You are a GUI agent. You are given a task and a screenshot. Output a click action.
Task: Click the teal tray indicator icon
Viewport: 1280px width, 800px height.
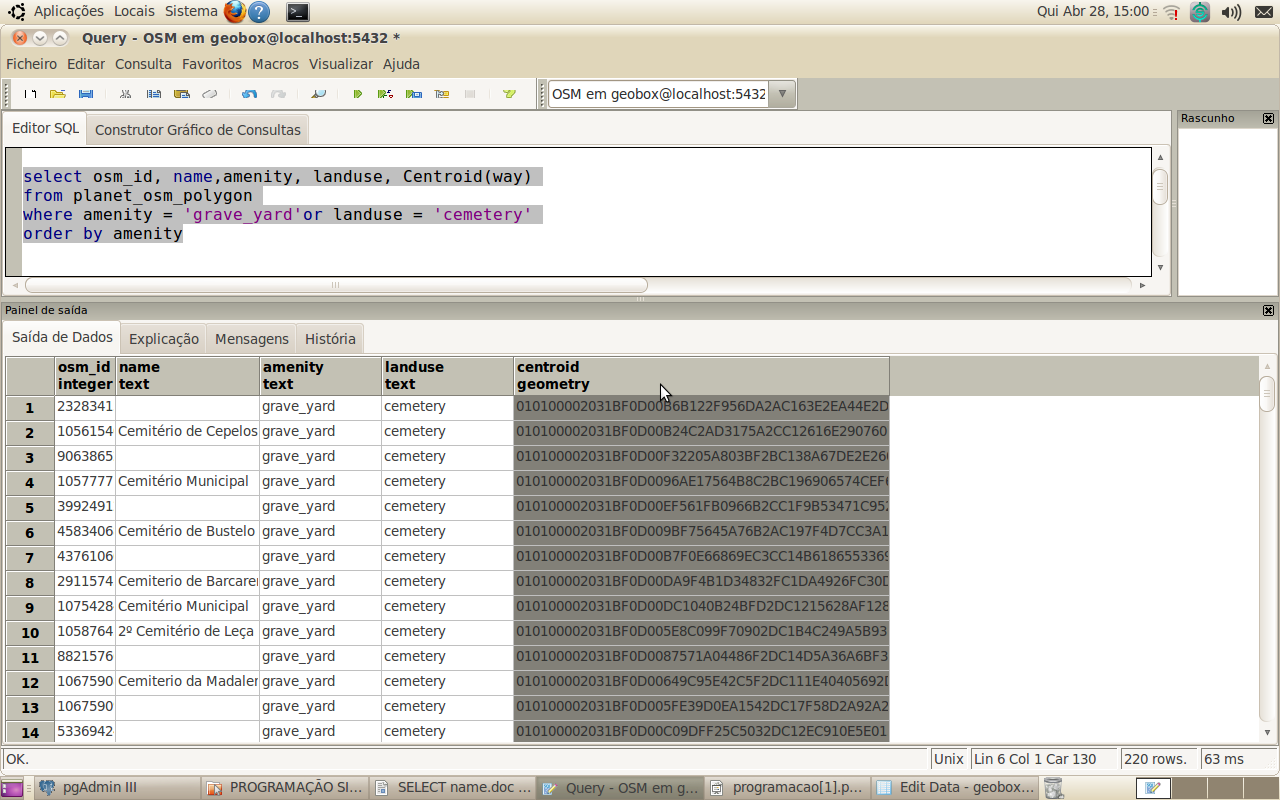point(1200,12)
